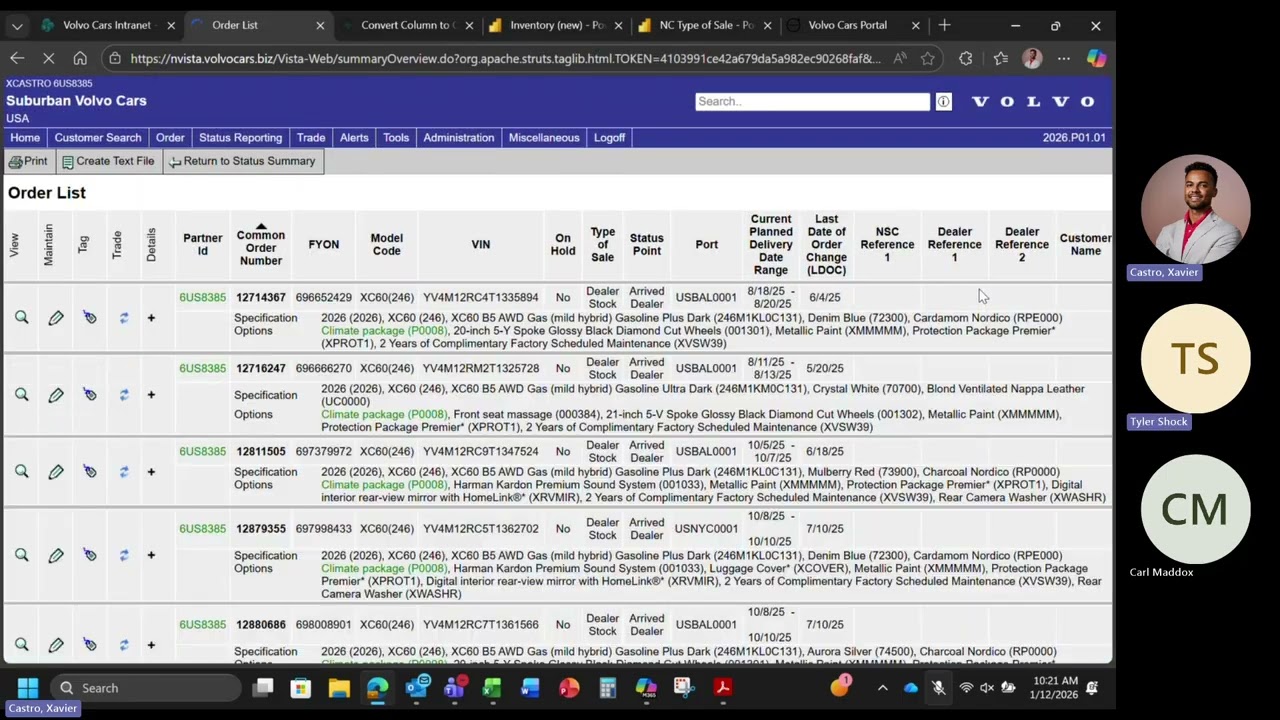Switch to Volvo Cars Portal tab
The height and width of the screenshot is (720, 1280).
click(847, 25)
